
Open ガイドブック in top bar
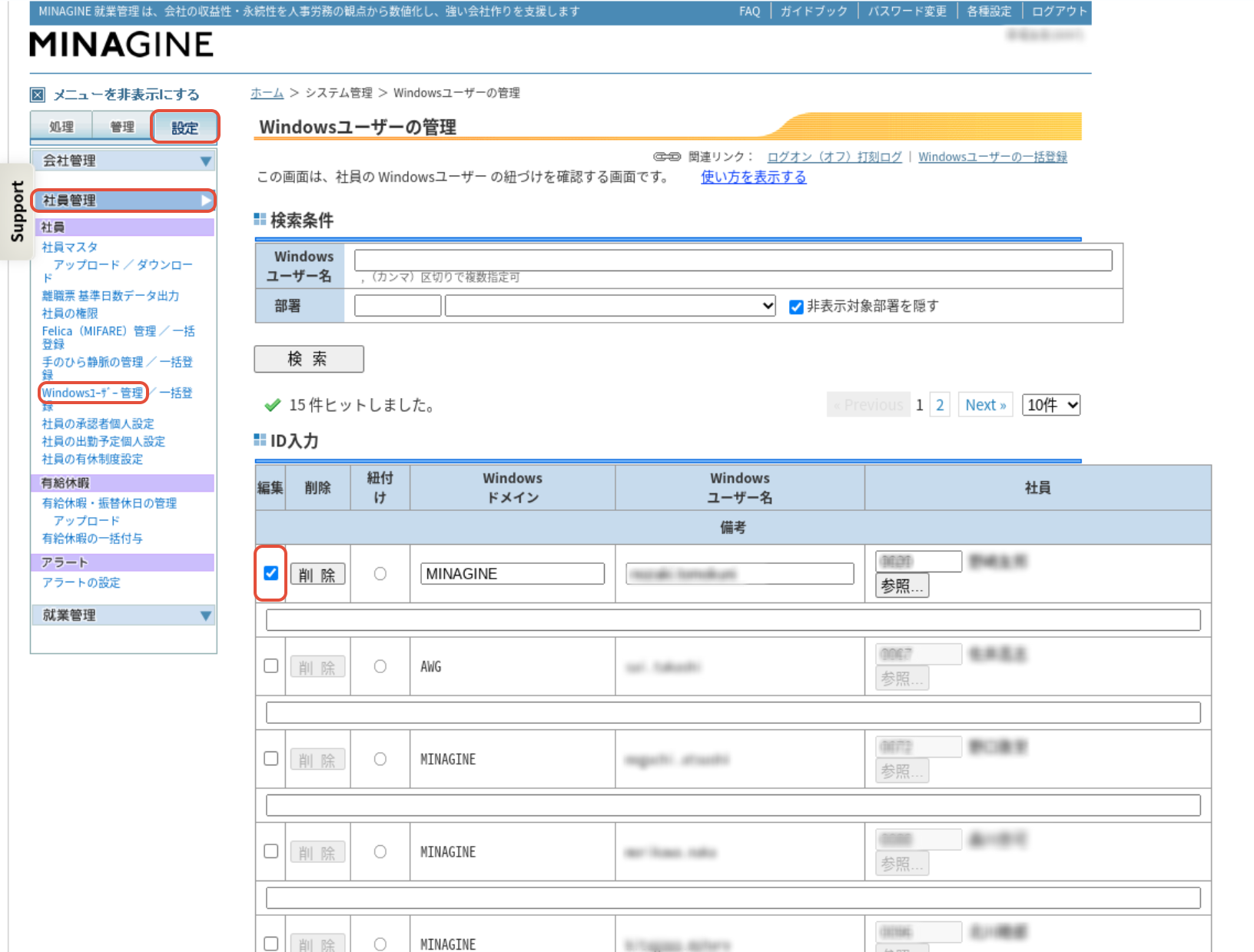tap(814, 12)
